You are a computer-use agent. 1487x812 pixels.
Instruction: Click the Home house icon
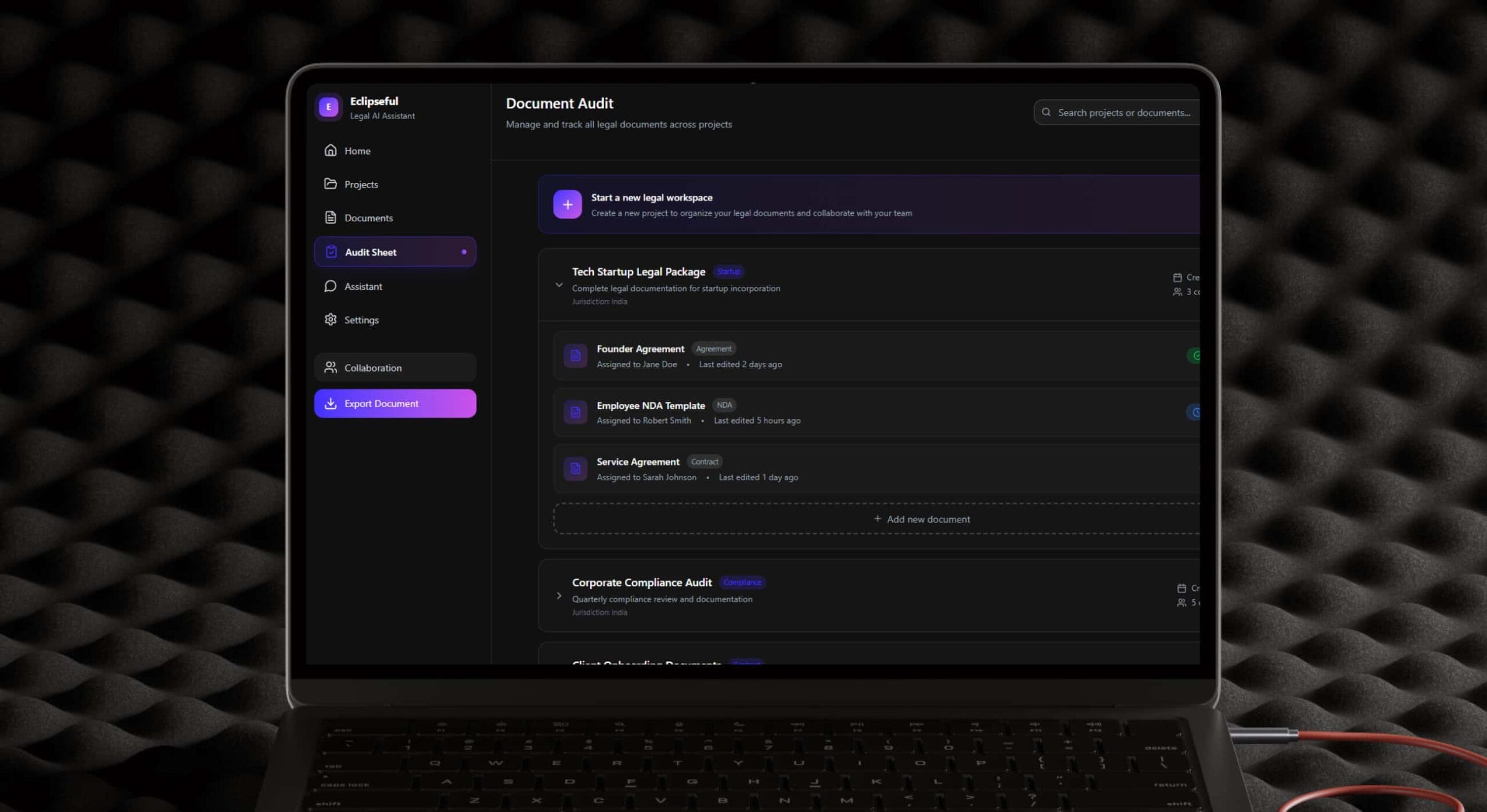tap(331, 150)
